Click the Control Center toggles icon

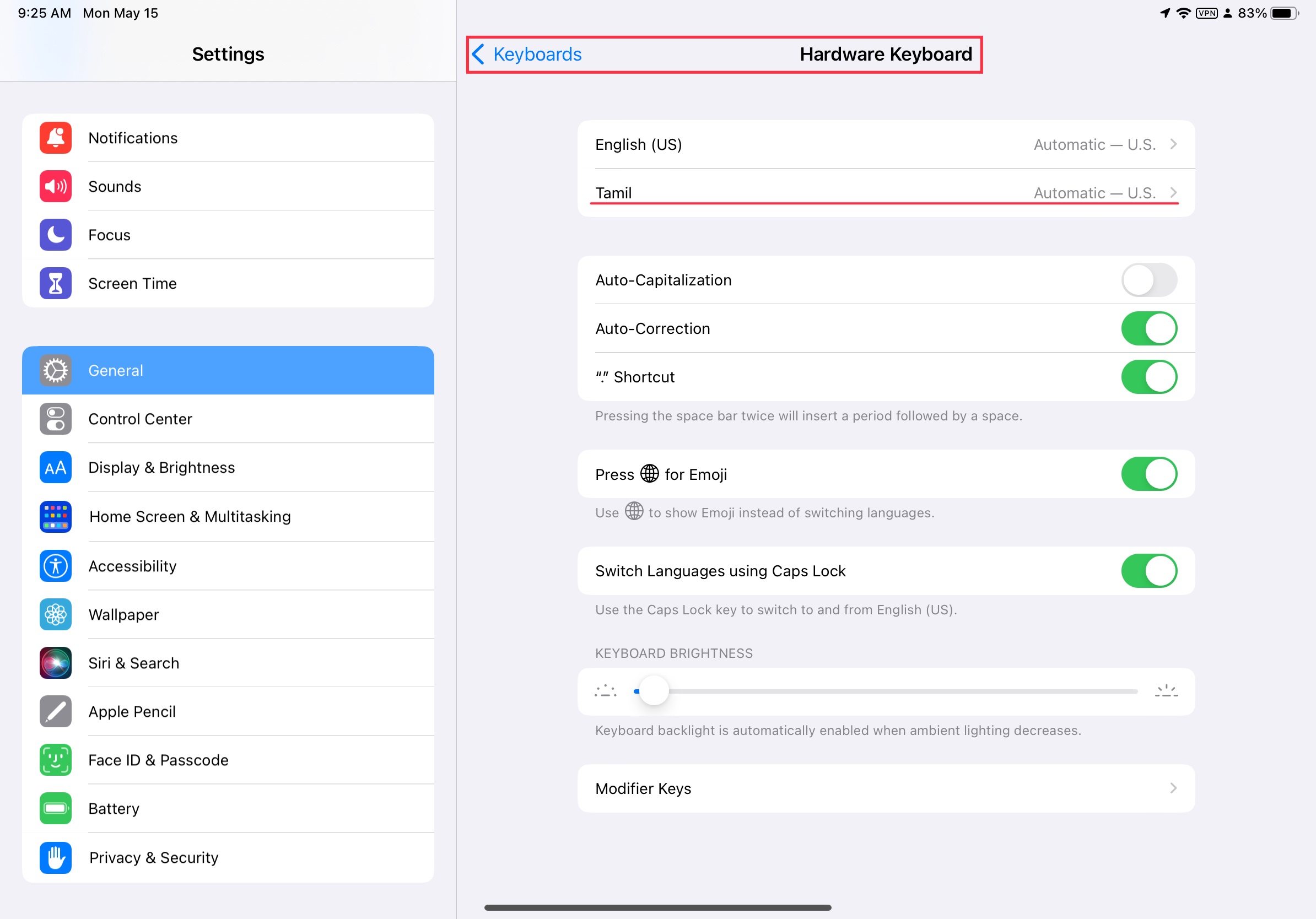pyautogui.click(x=56, y=419)
